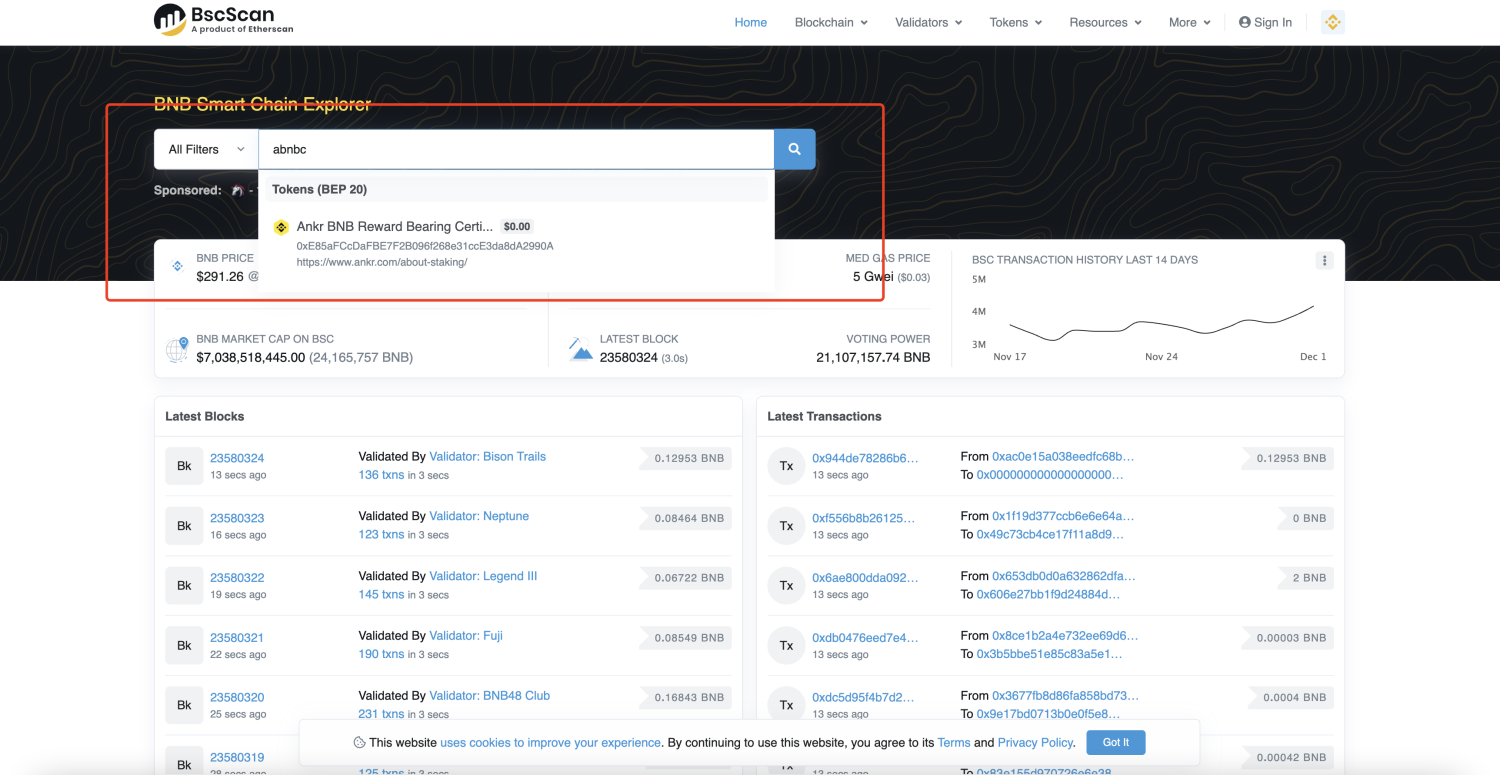Click latest block number 23580324 in stats
Screen dimensions: 1500x775
coord(629,357)
